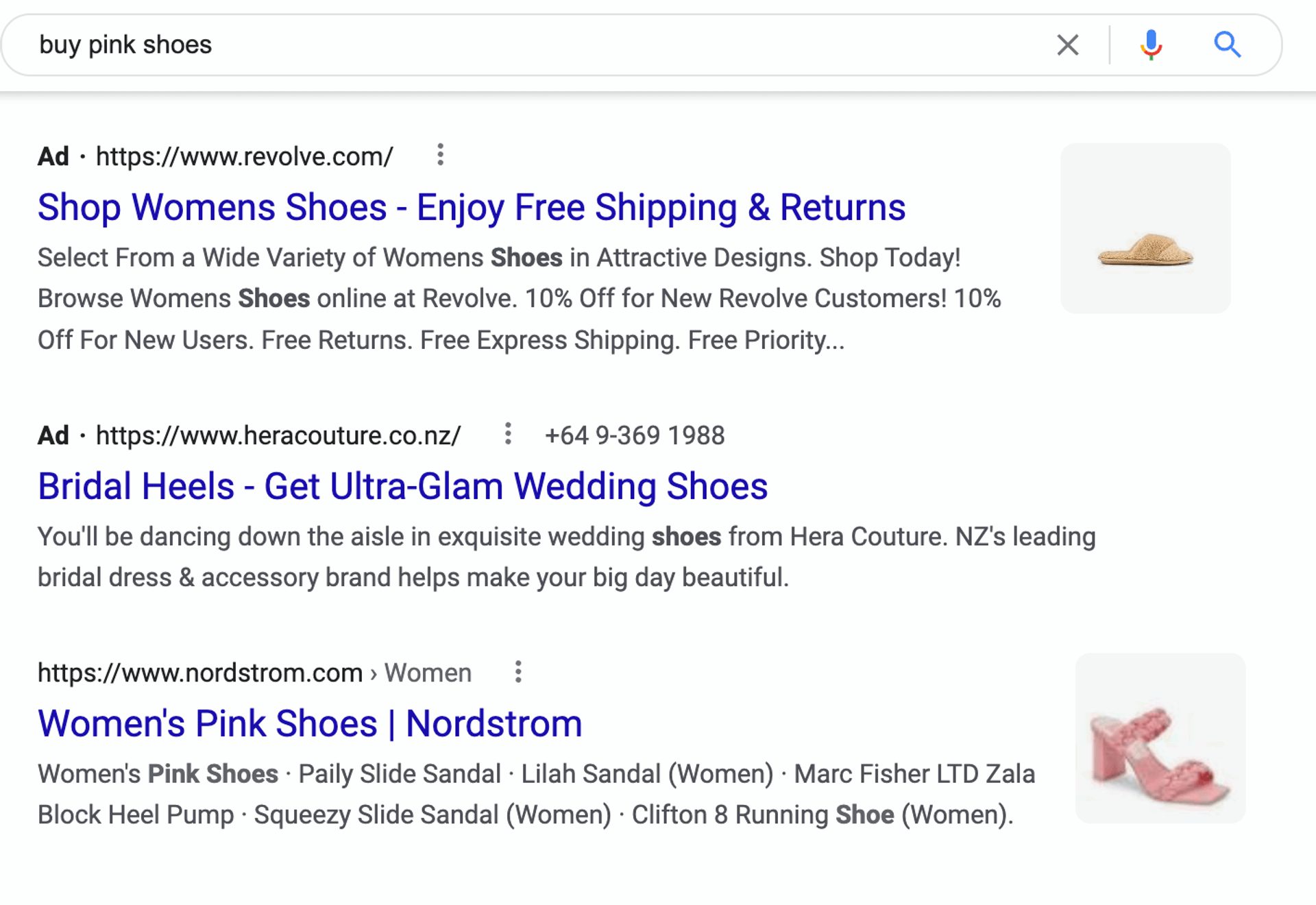Click the breadcrumb chevron after nordstrom.com

click(373, 673)
